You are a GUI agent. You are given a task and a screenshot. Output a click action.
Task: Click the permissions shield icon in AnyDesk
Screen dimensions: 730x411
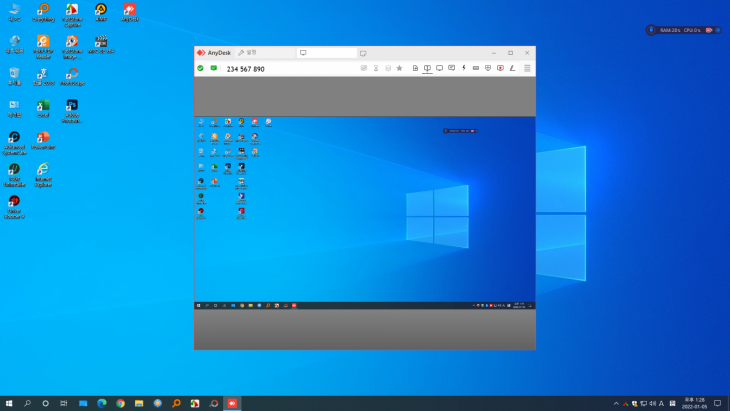487,69
